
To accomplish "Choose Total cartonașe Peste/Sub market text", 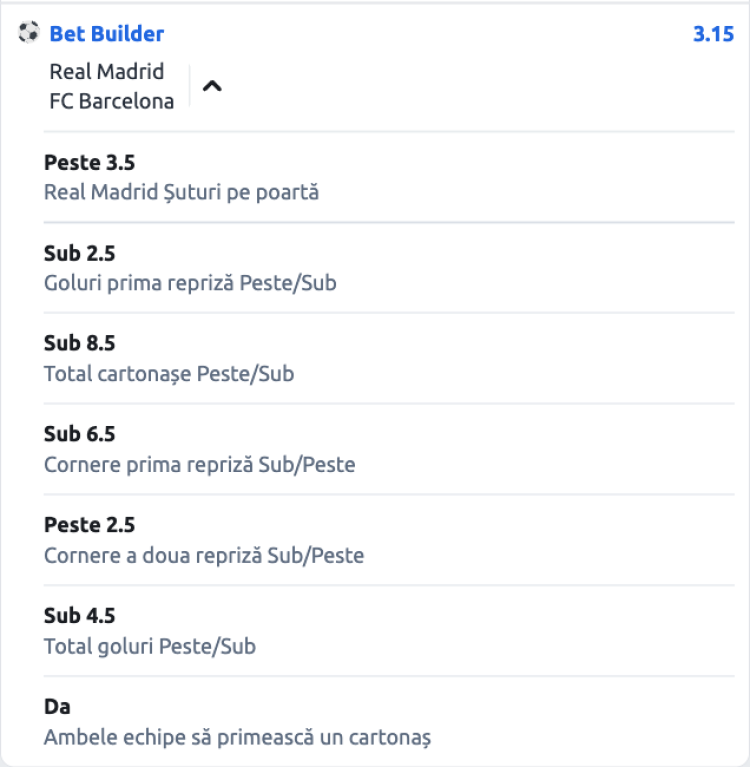I will pos(169,374).
